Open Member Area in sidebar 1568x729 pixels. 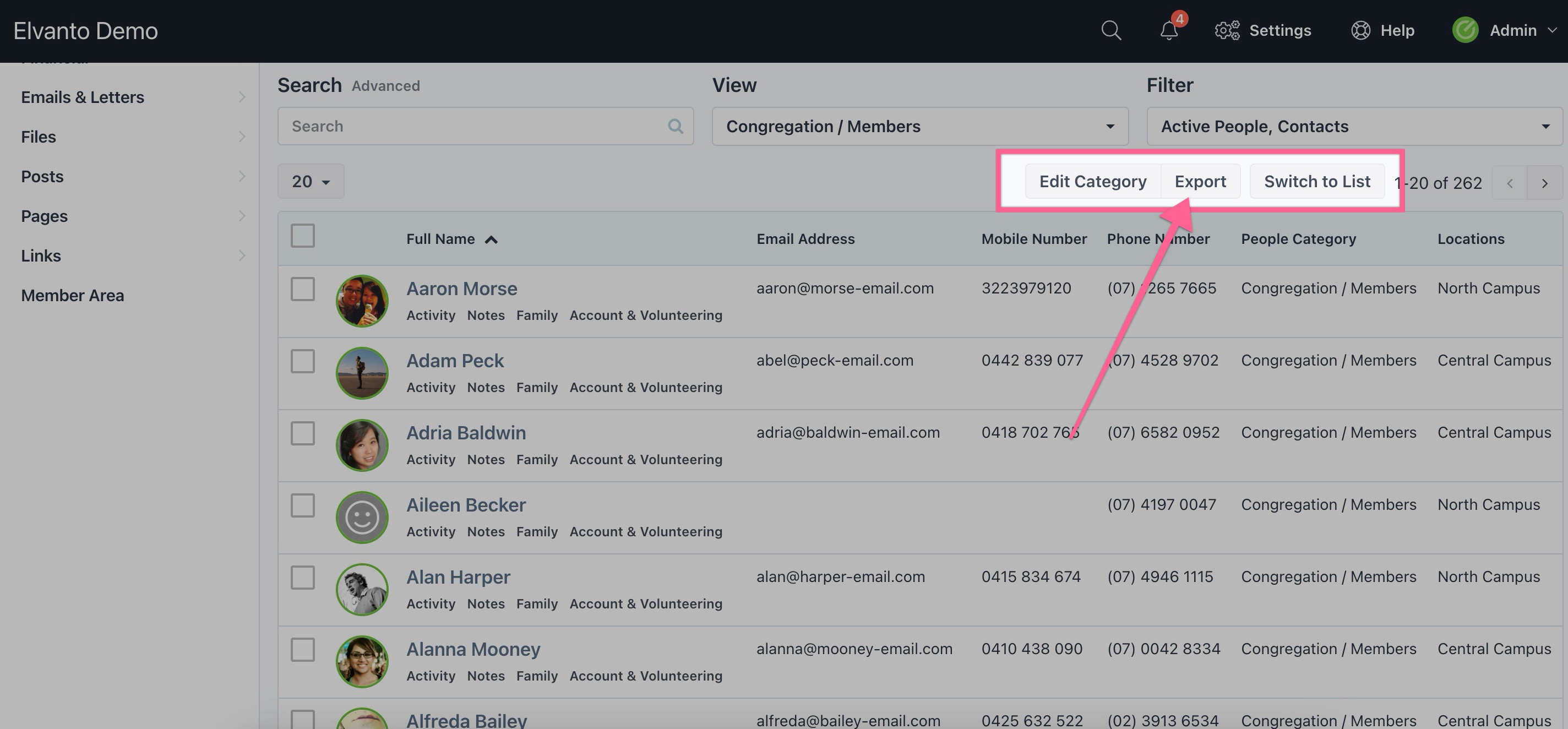coord(73,295)
